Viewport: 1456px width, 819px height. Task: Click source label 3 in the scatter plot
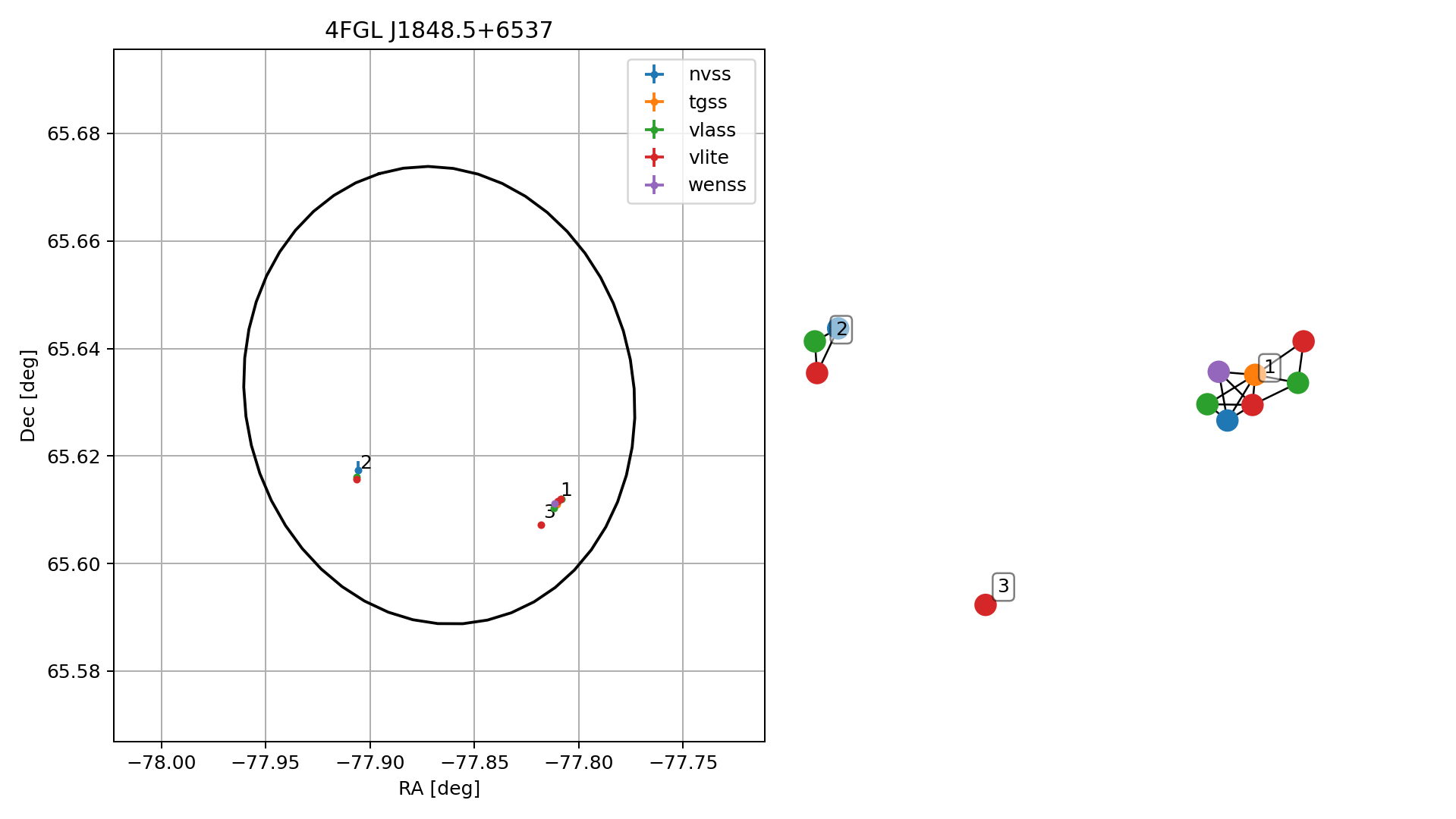(x=549, y=513)
